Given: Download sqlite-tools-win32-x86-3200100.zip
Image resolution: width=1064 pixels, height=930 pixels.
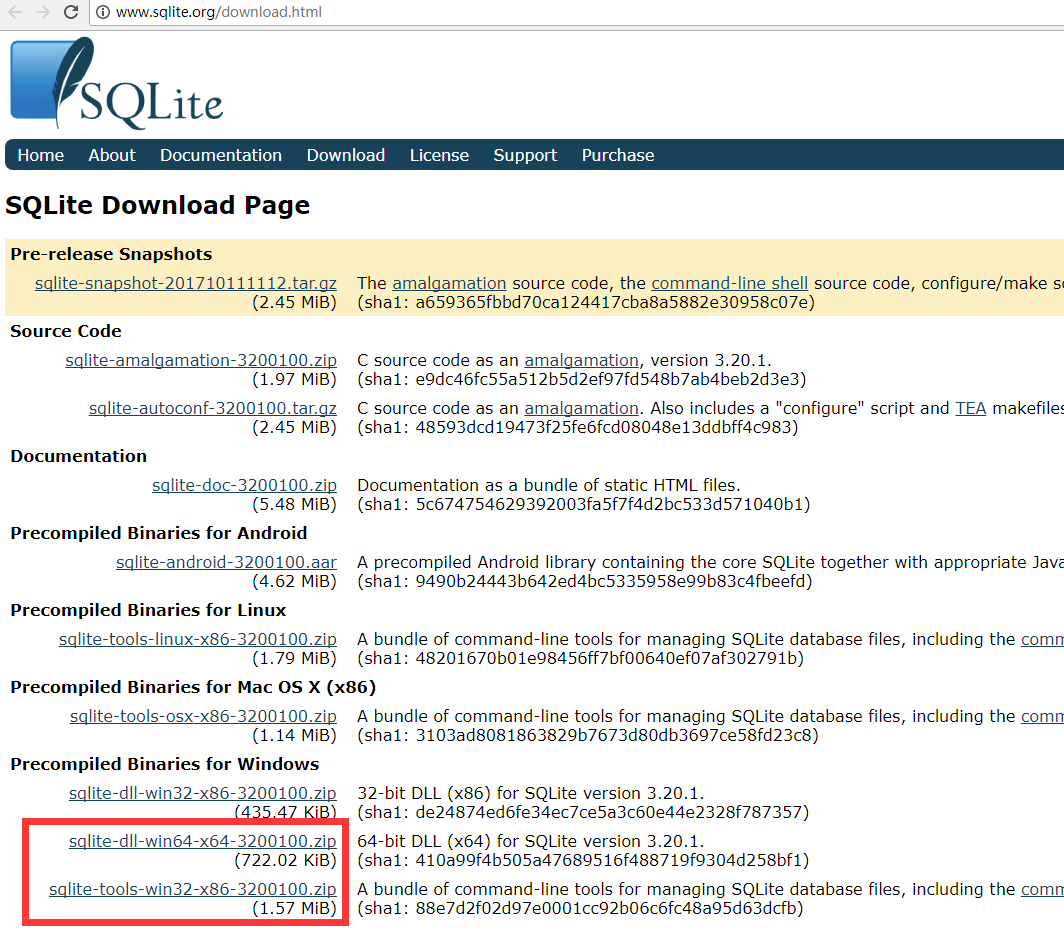Looking at the screenshot, I should [193, 889].
